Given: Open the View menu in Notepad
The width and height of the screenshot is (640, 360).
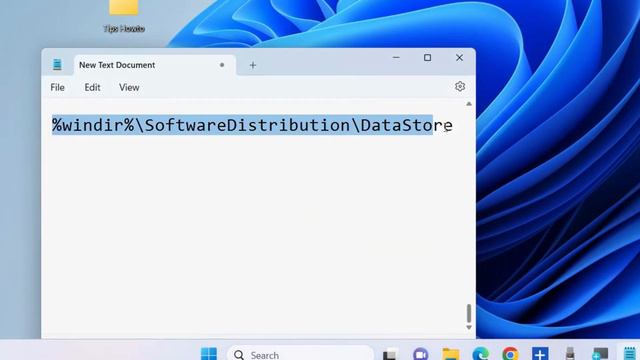Looking at the screenshot, I should point(129,87).
